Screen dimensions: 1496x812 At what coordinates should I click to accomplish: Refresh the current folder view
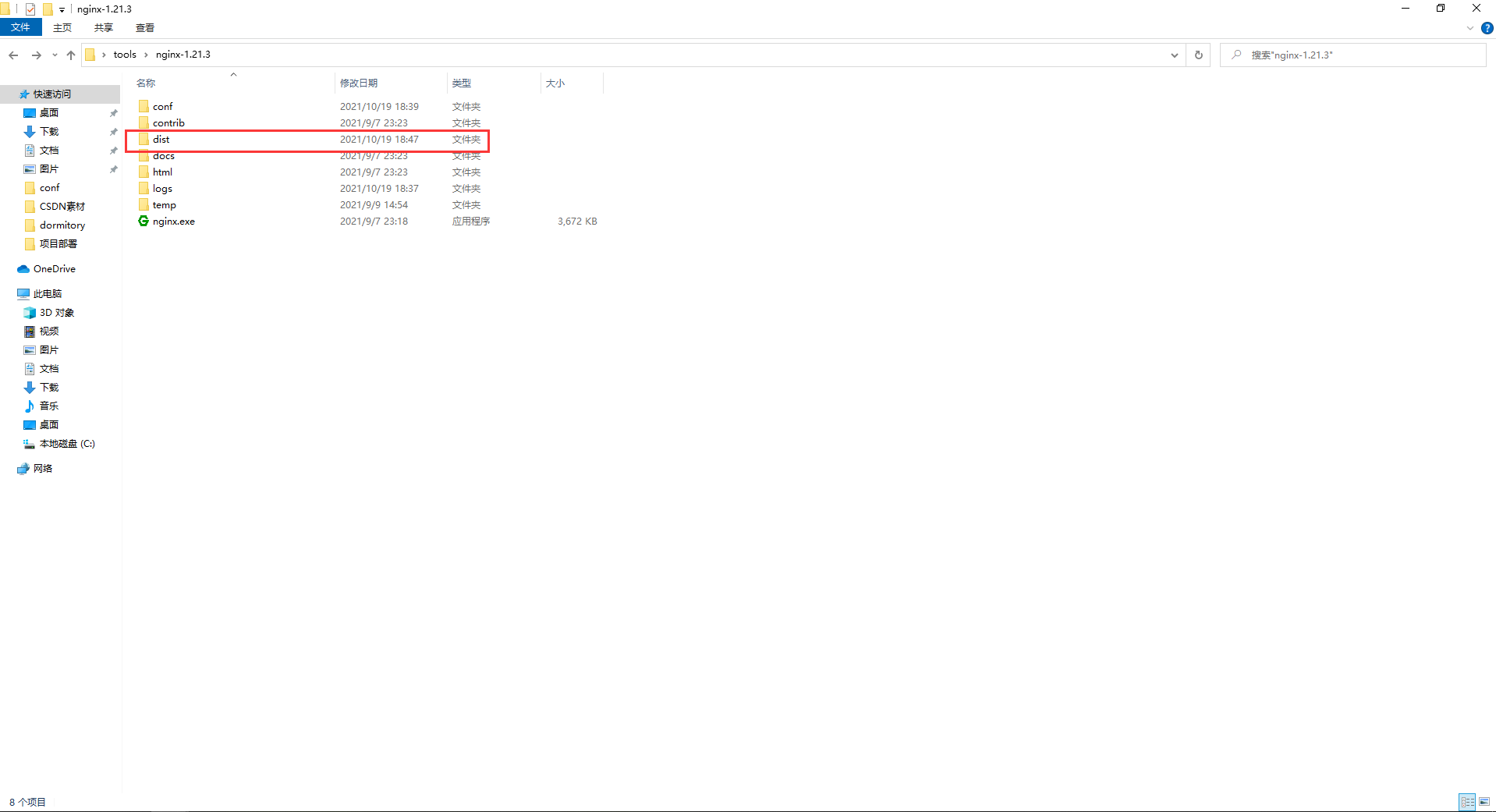click(1198, 55)
